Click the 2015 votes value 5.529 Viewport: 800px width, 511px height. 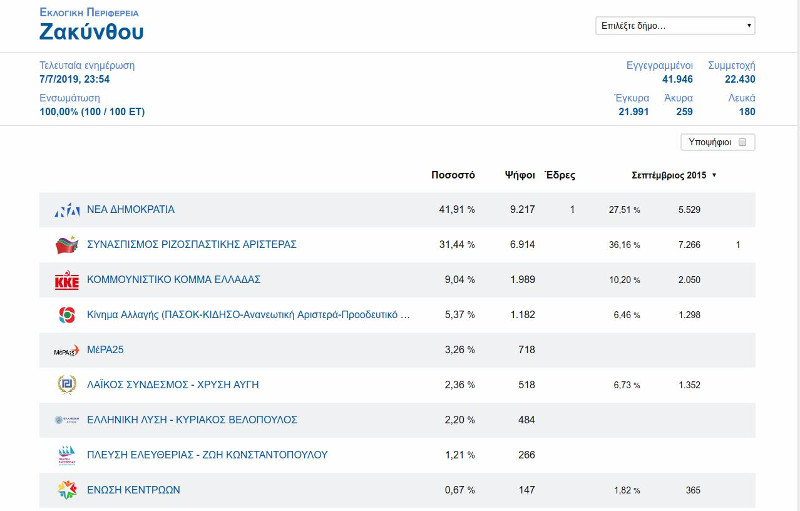pos(689,210)
